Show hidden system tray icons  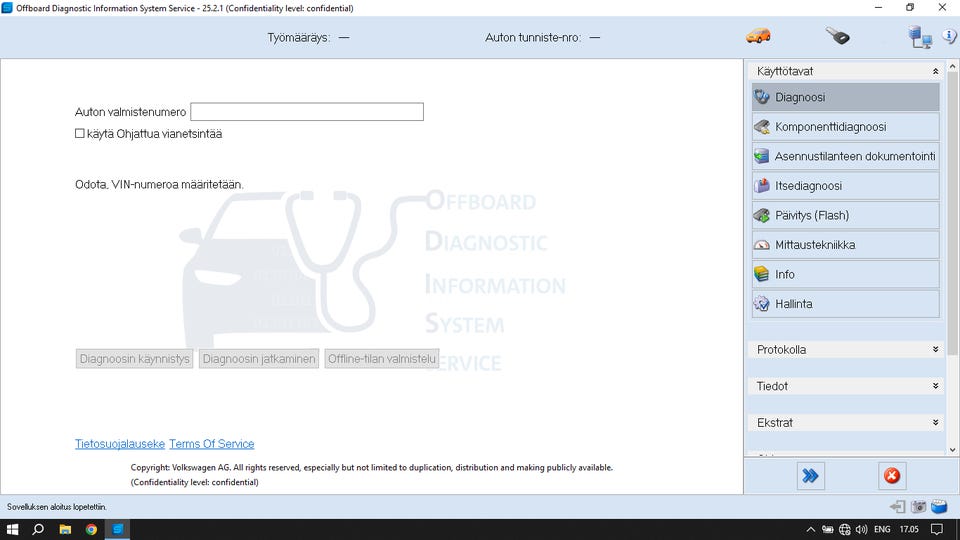pos(811,529)
